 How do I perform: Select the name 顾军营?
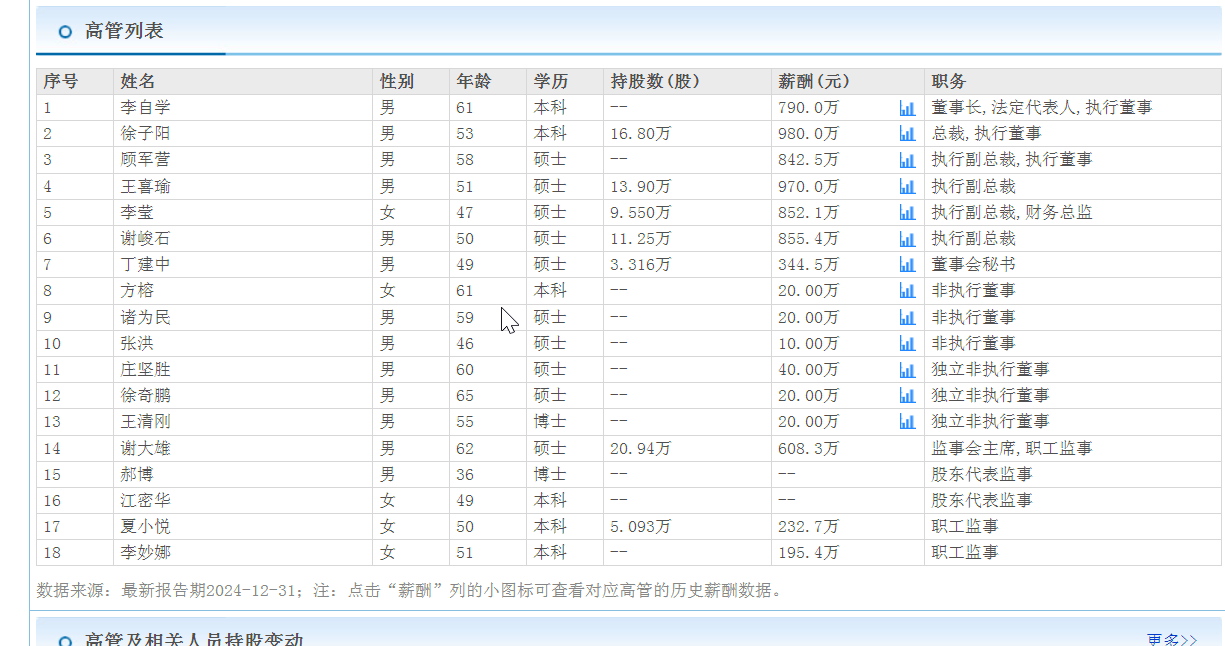click(x=146, y=160)
